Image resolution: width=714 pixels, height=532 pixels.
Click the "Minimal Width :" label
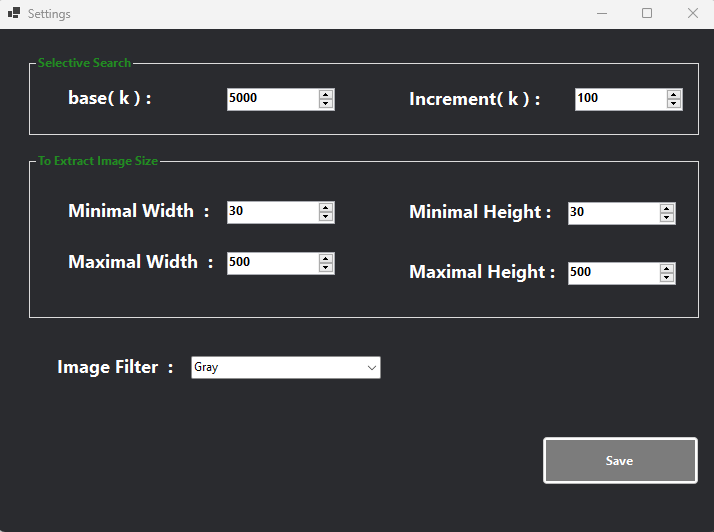pos(138,211)
